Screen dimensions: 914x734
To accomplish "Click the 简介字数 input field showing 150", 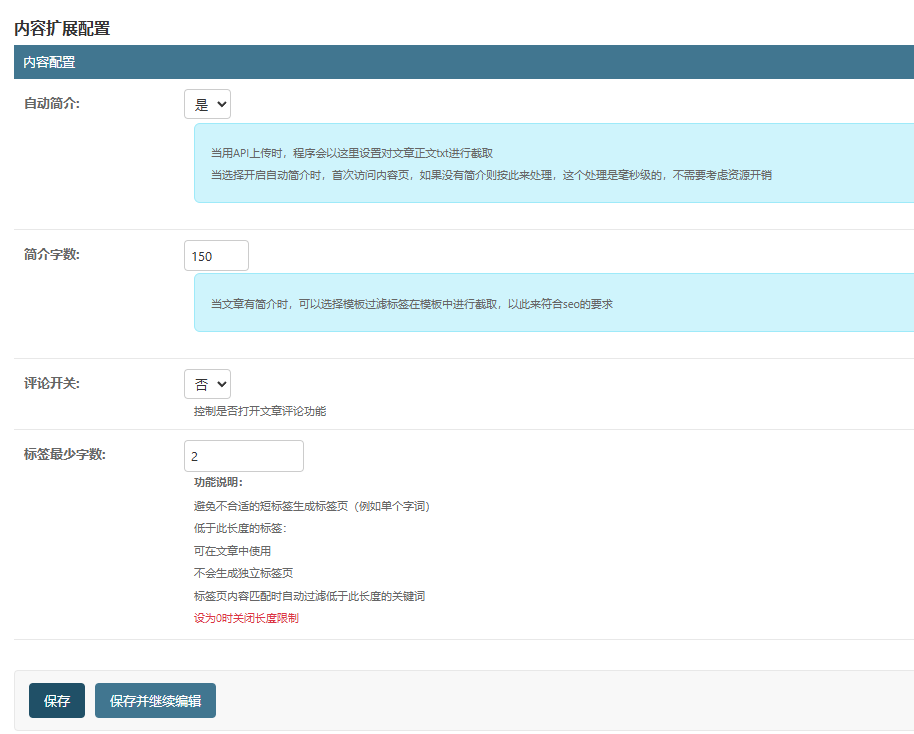I will point(216,256).
